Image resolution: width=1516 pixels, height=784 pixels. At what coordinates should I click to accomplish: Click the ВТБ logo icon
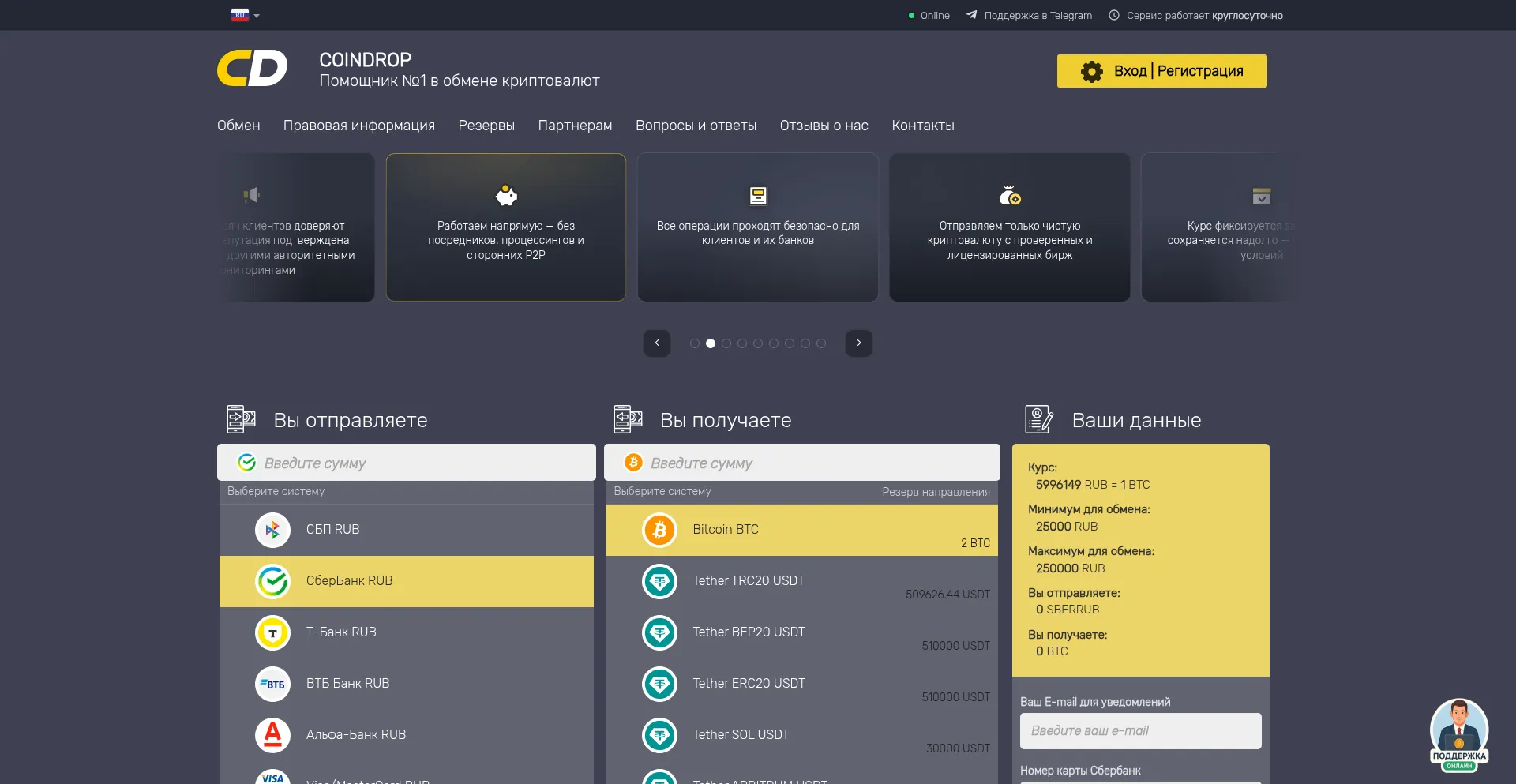272,685
